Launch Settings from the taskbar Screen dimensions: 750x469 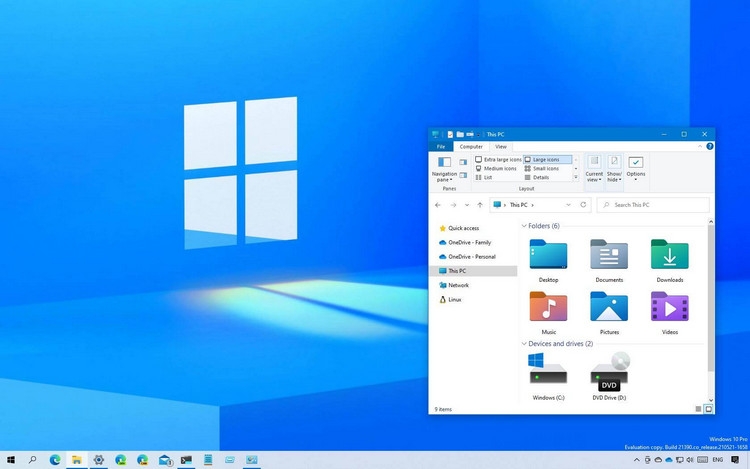point(99,460)
